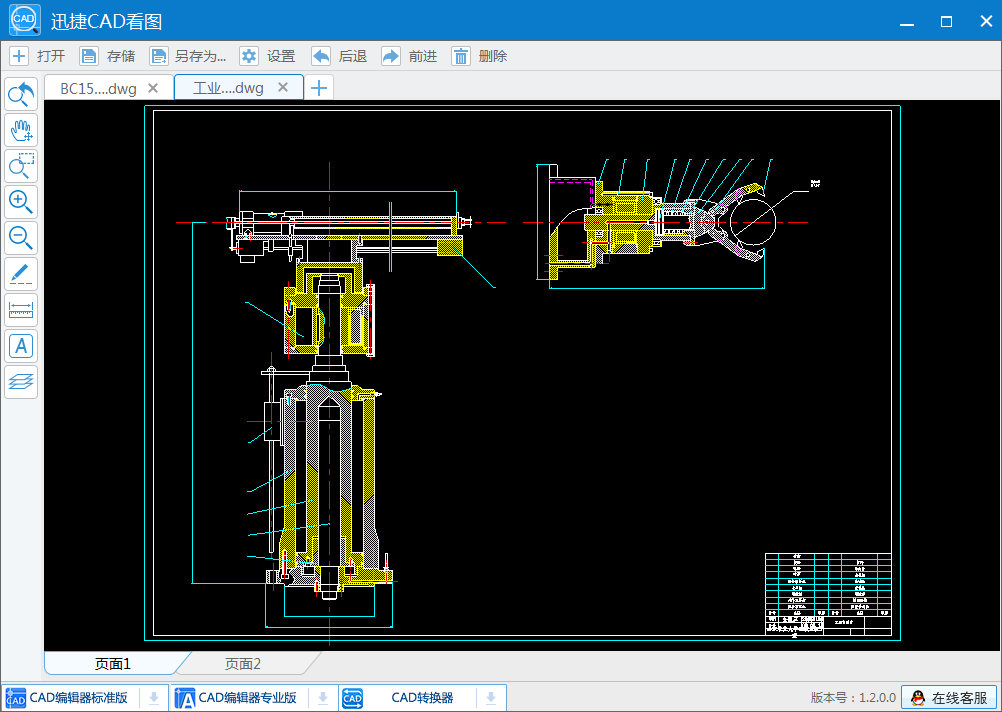Switch to 页面2 layout tab
Image resolution: width=1002 pixels, height=712 pixels.
(243, 663)
